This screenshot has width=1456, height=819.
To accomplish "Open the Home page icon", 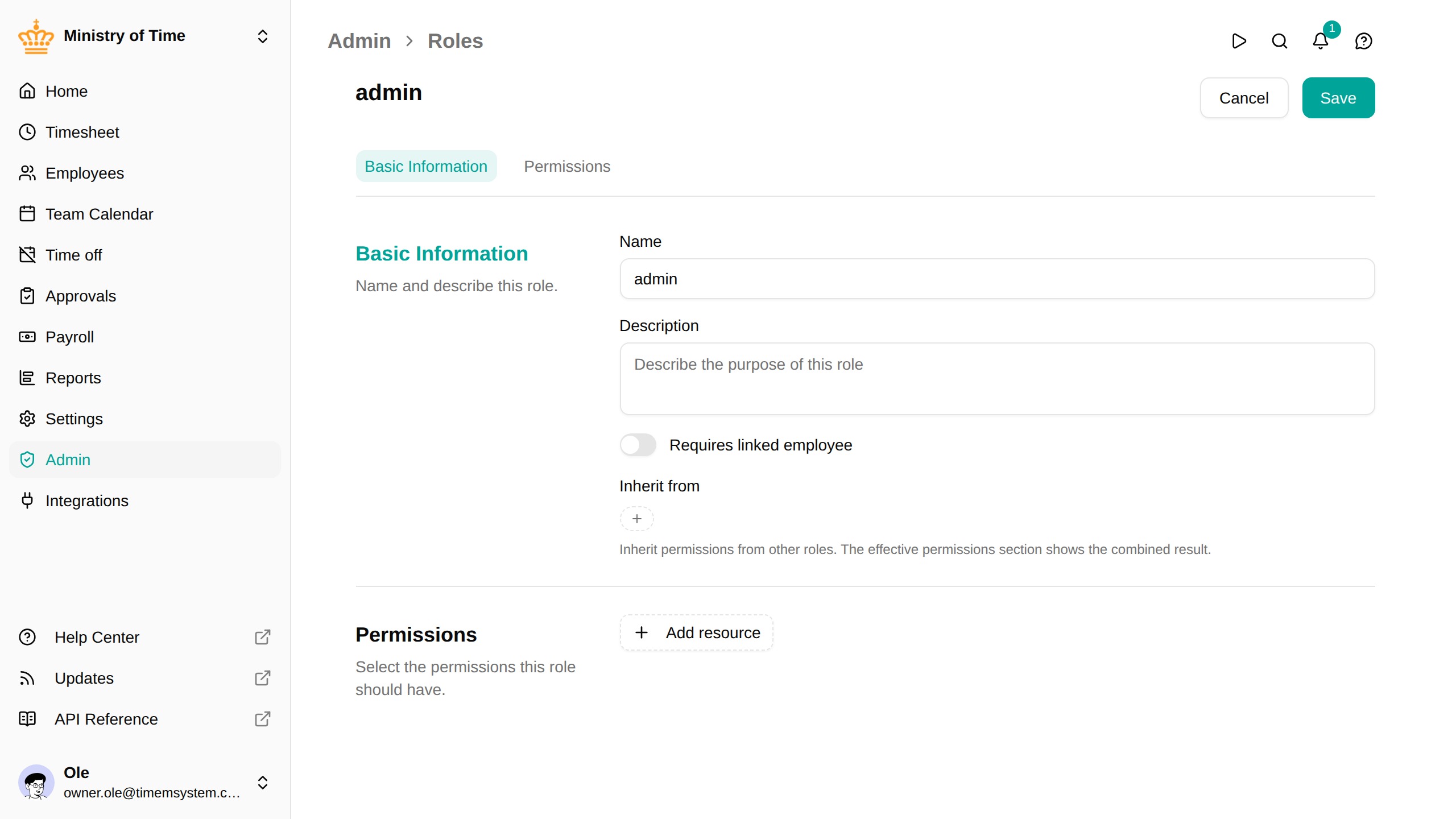I will [27, 91].
